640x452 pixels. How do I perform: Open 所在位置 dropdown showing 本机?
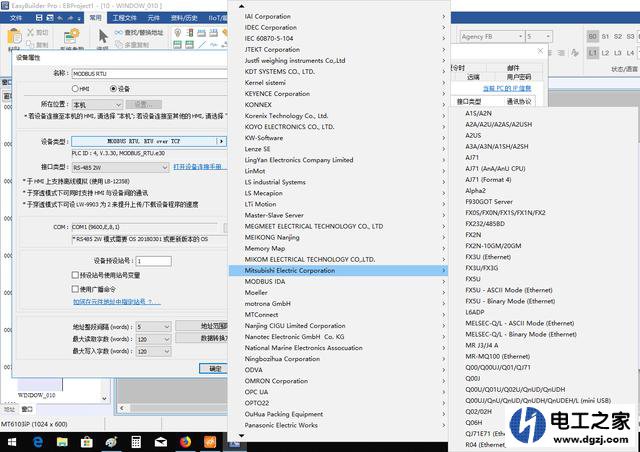click(97, 105)
